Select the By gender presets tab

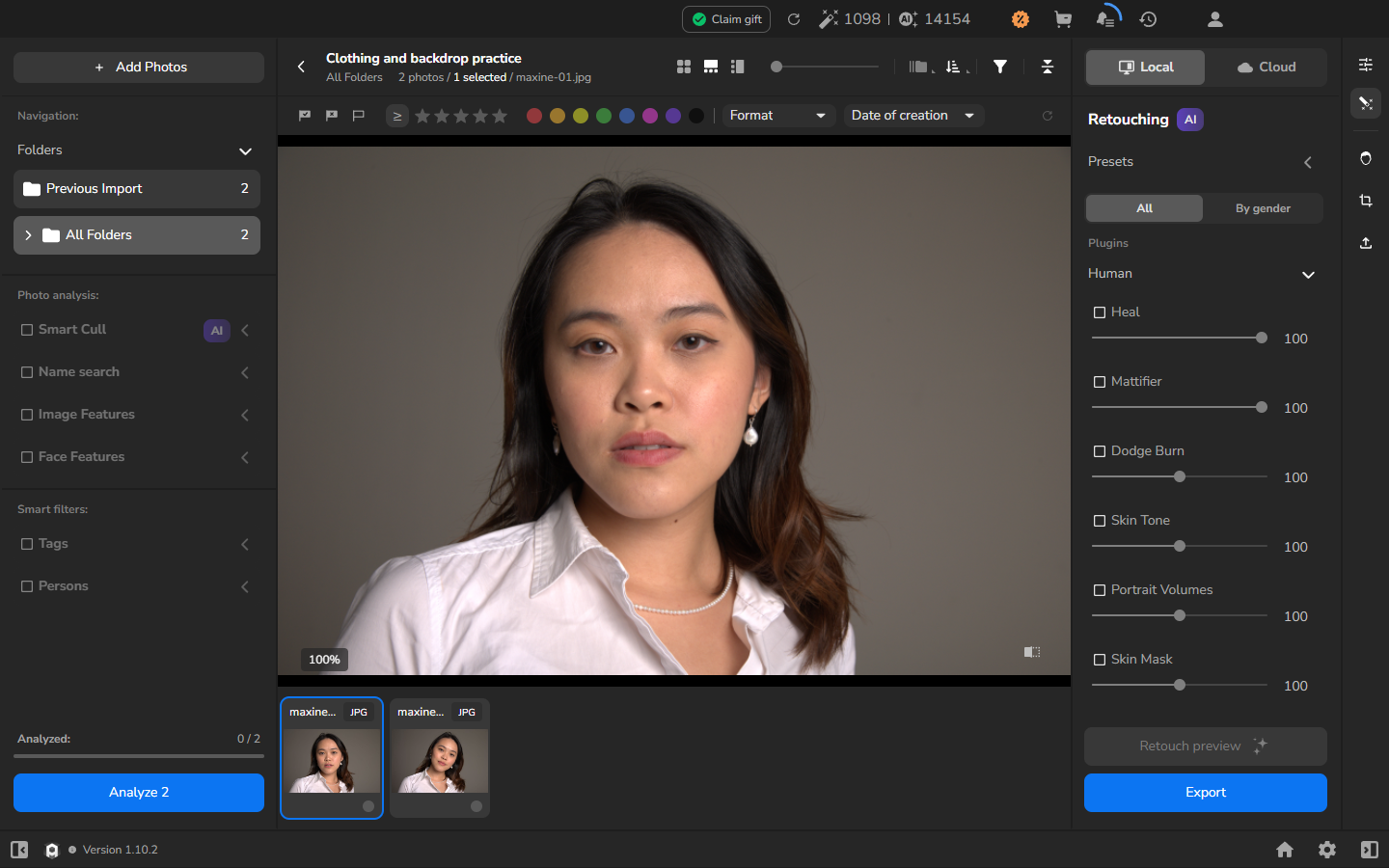click(1263, 208)
